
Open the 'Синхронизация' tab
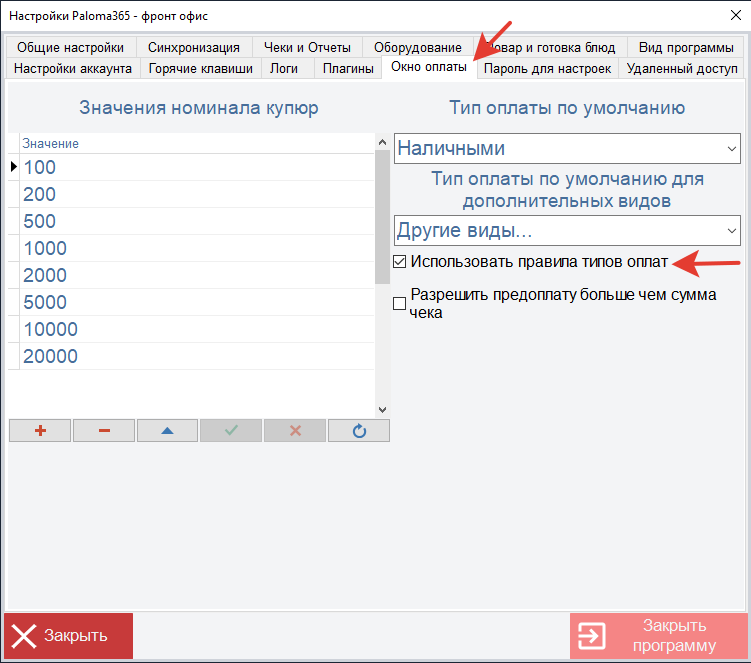pos(193,47)
